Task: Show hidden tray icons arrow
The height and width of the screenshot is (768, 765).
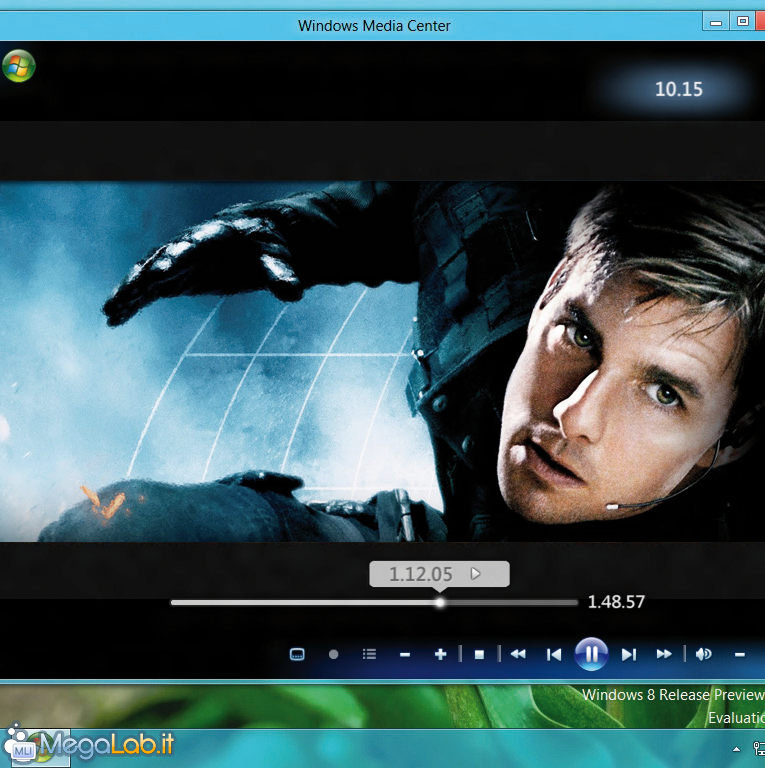Action: (x=736, y=749)
